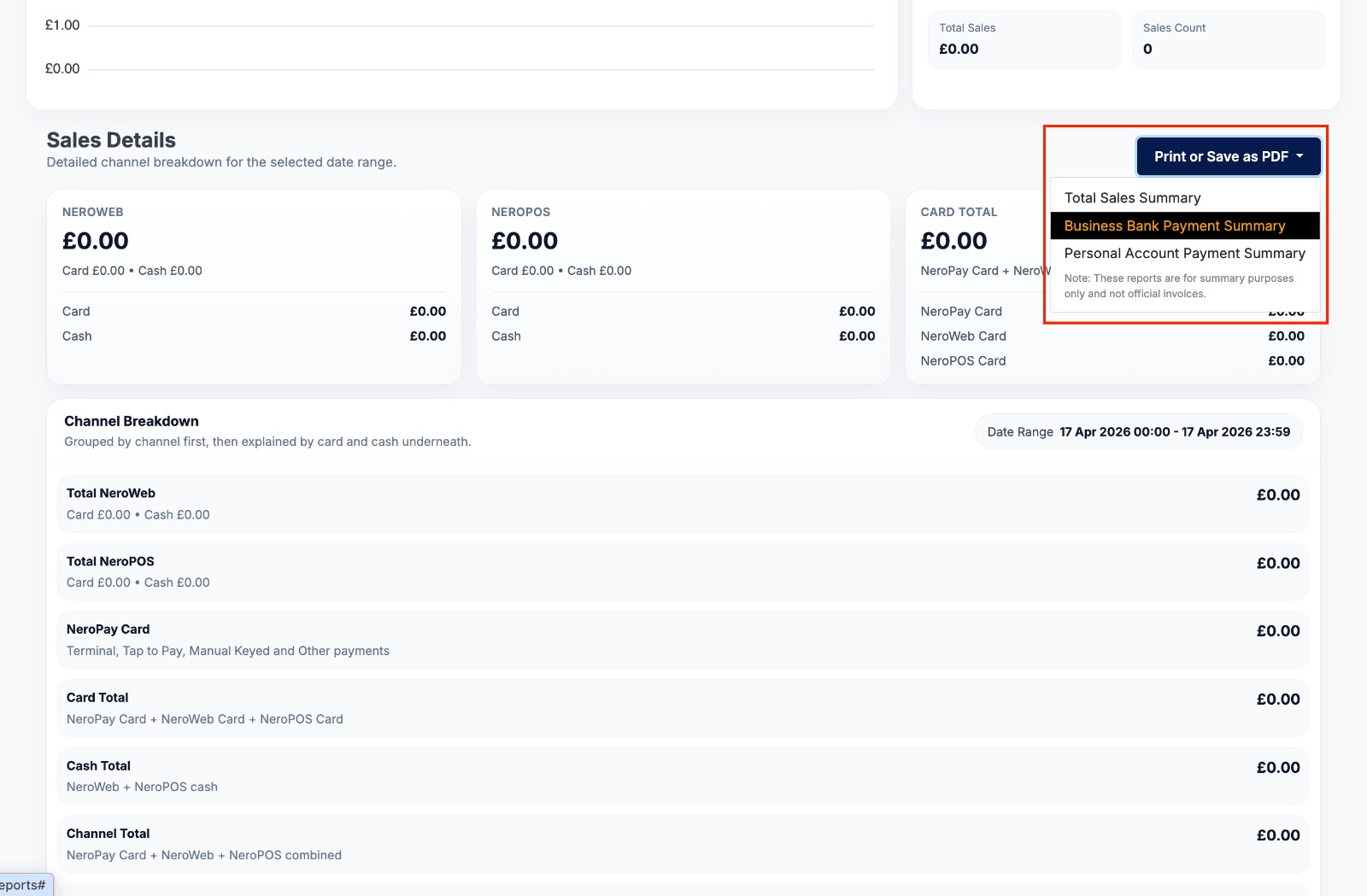
Task: Pick Personal Account Payment Summary option
Action: pos(1184,254)
